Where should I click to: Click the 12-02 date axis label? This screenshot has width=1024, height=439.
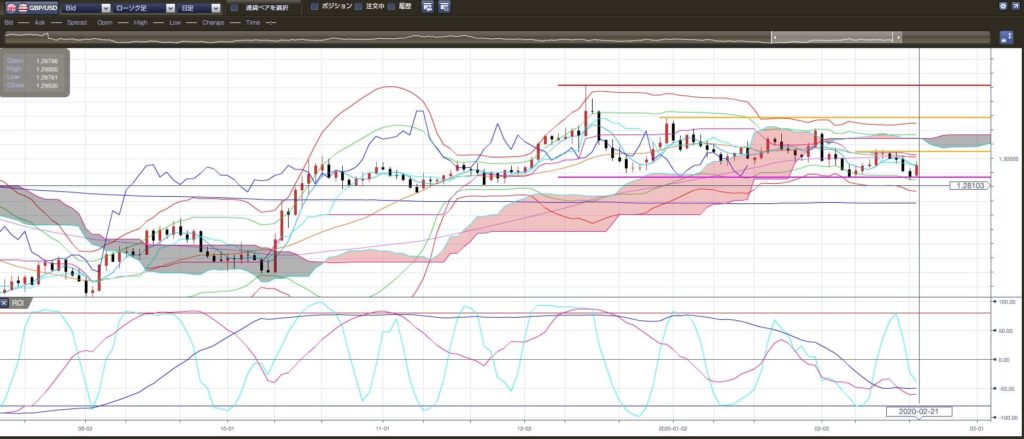click(x=524, y=430)
